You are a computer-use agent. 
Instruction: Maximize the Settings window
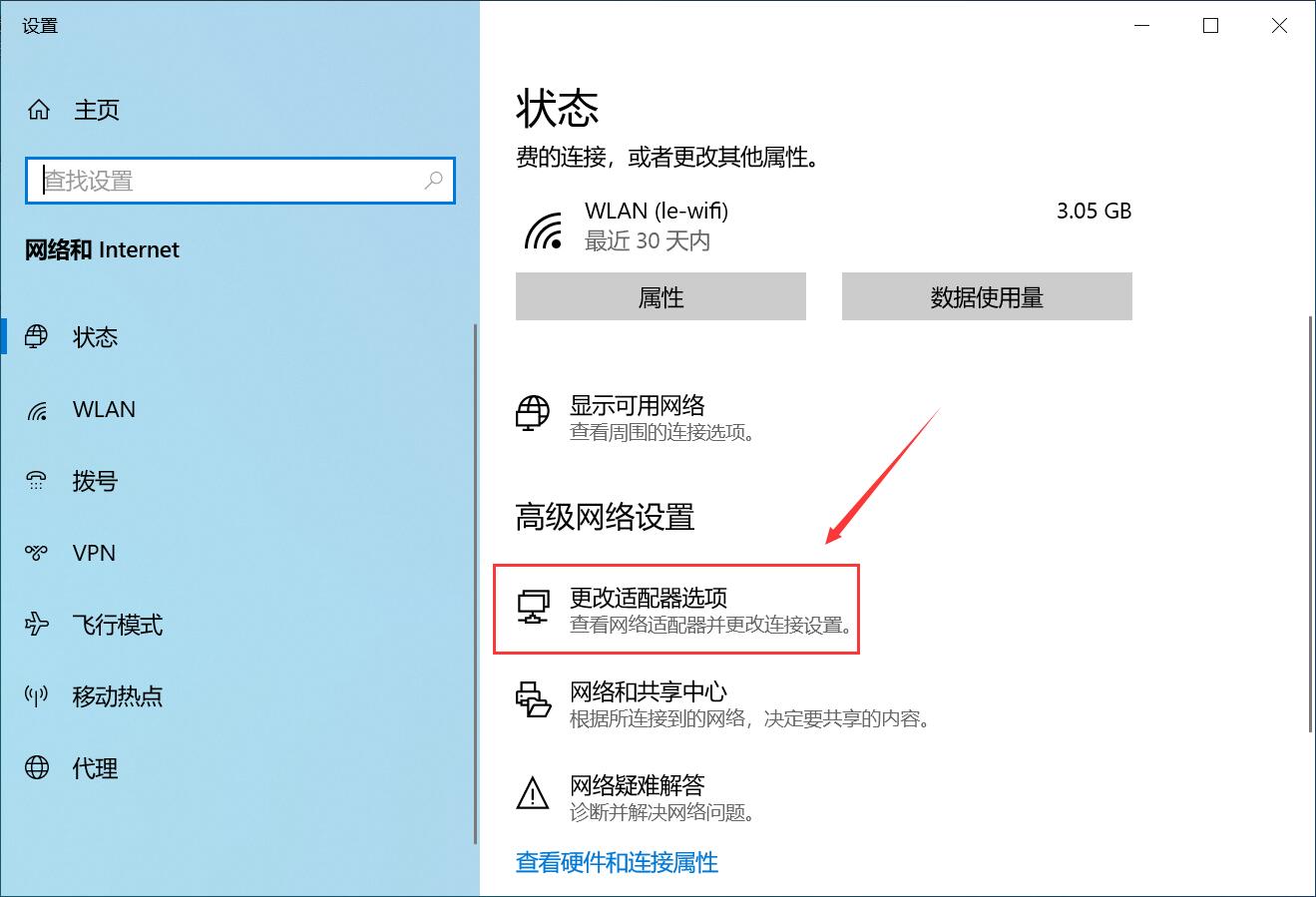click(1211, 27)
